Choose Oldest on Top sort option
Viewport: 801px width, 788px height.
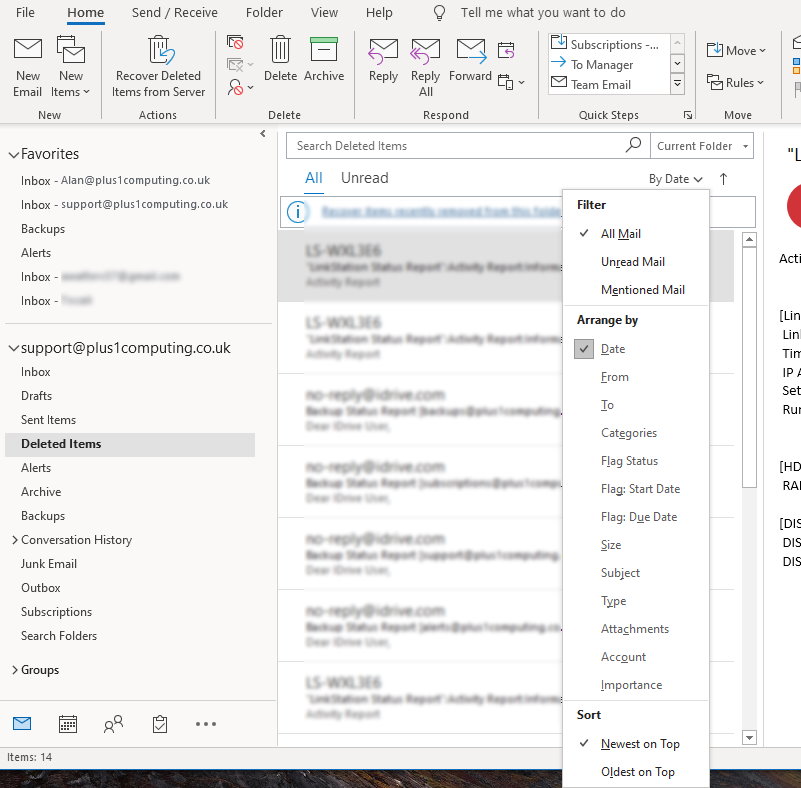pyautogui.click(x=637, y=772)
